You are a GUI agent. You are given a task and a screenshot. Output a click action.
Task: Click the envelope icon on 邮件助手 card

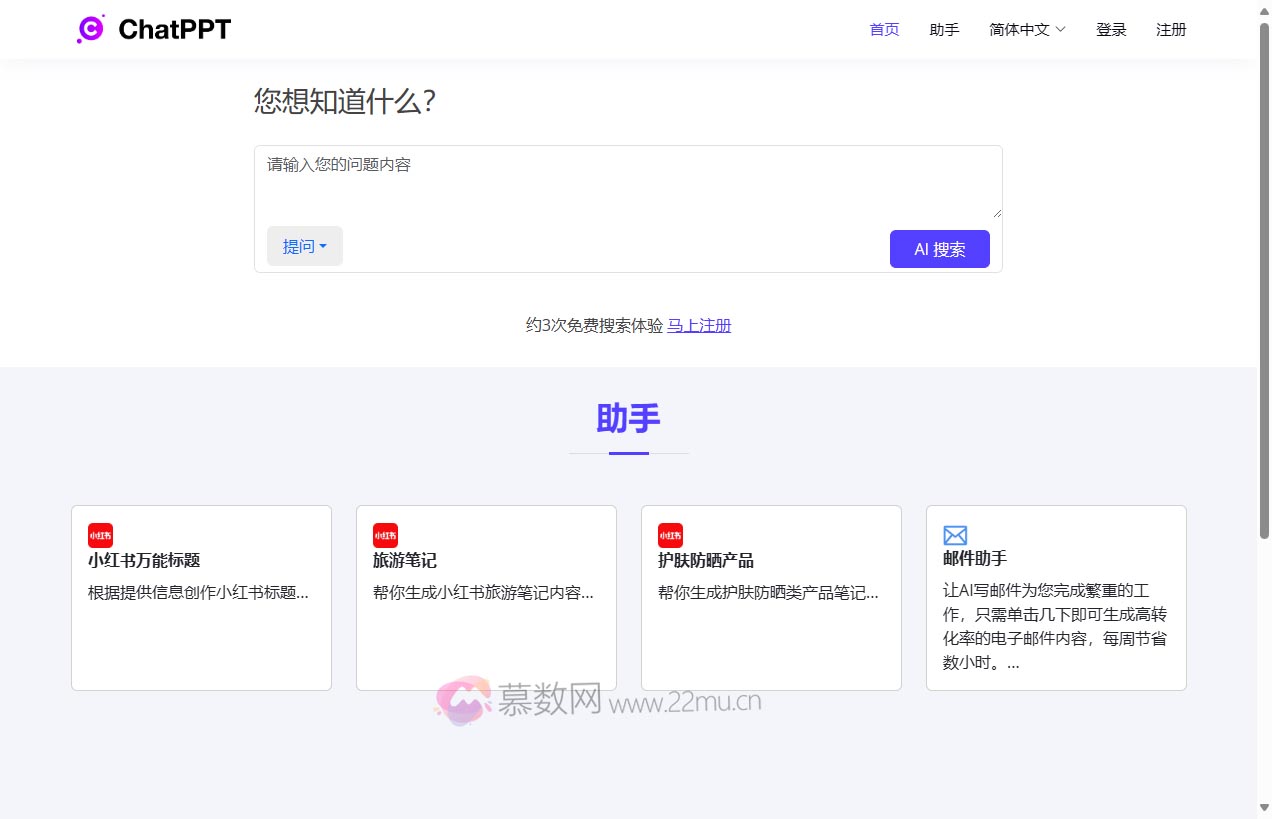tap(955, 536)
